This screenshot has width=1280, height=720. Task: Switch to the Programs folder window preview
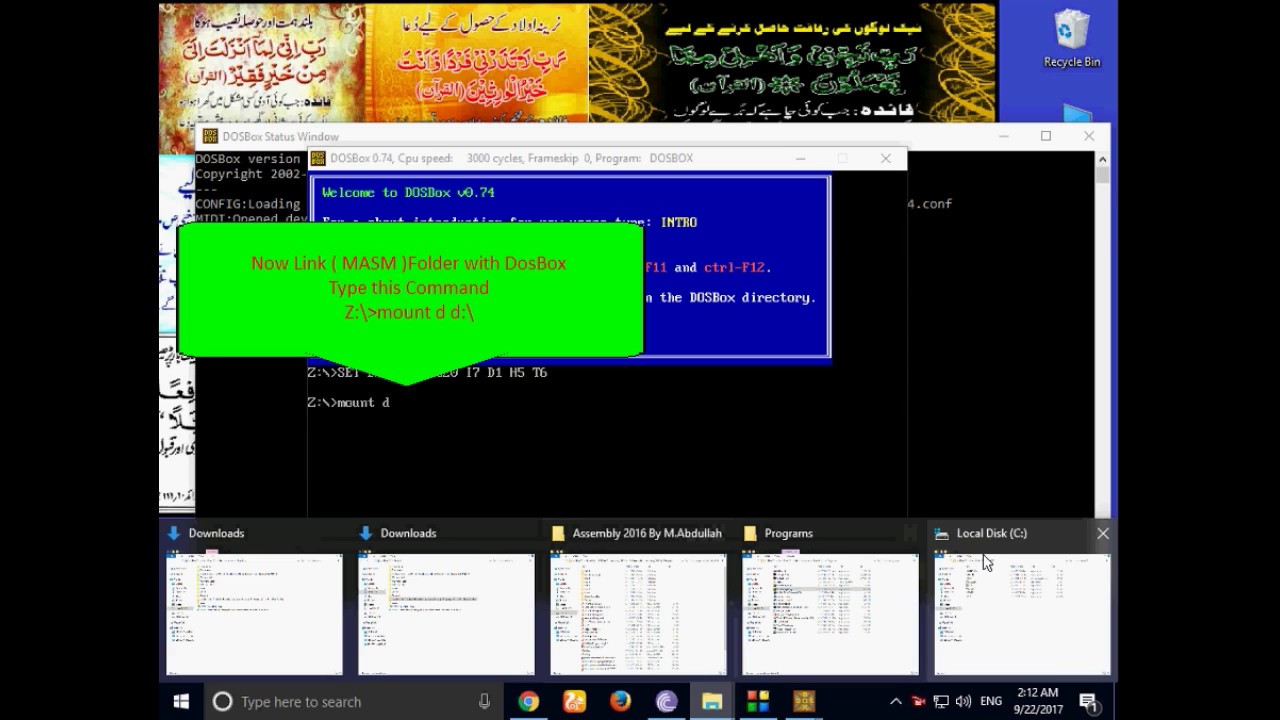[830, 614]
